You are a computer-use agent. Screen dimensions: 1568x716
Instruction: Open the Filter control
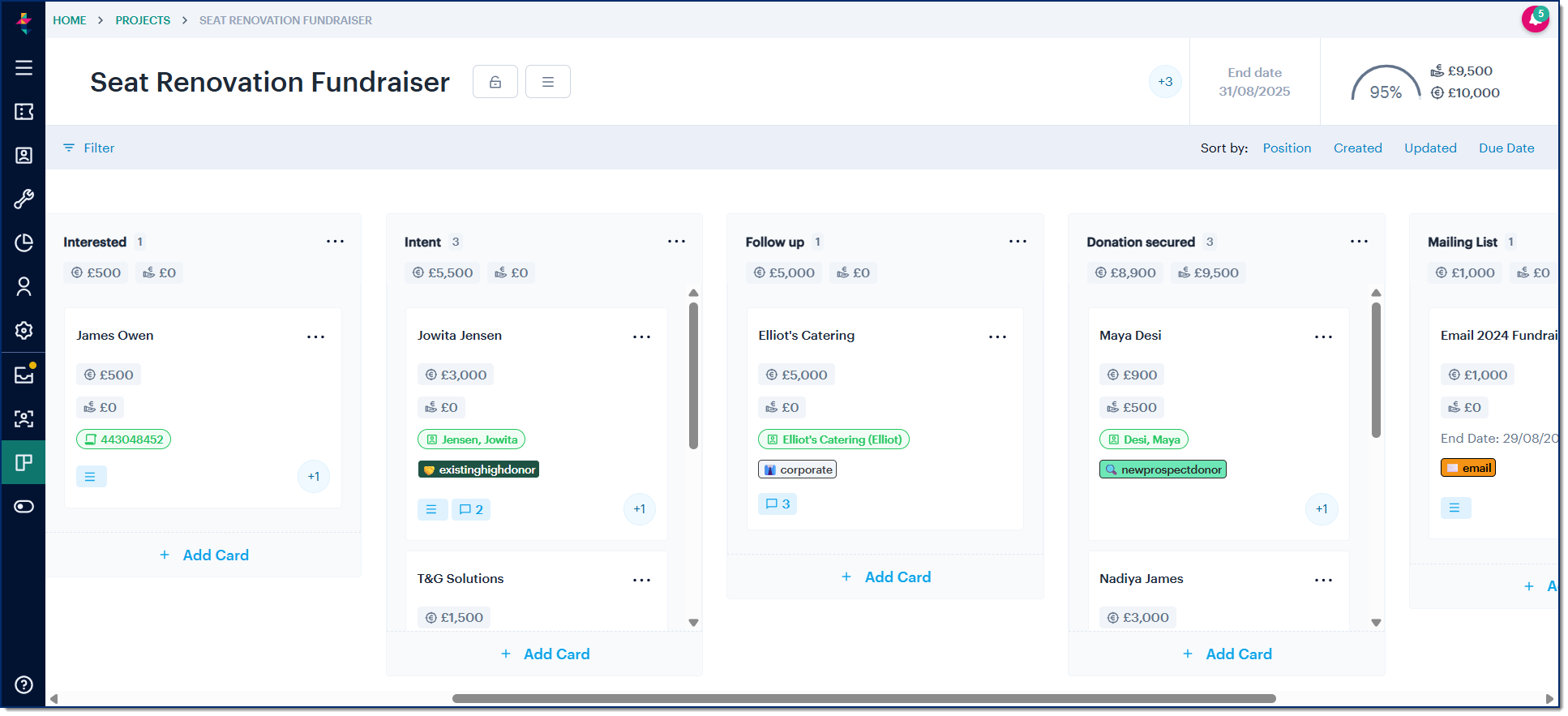(89, 148)
